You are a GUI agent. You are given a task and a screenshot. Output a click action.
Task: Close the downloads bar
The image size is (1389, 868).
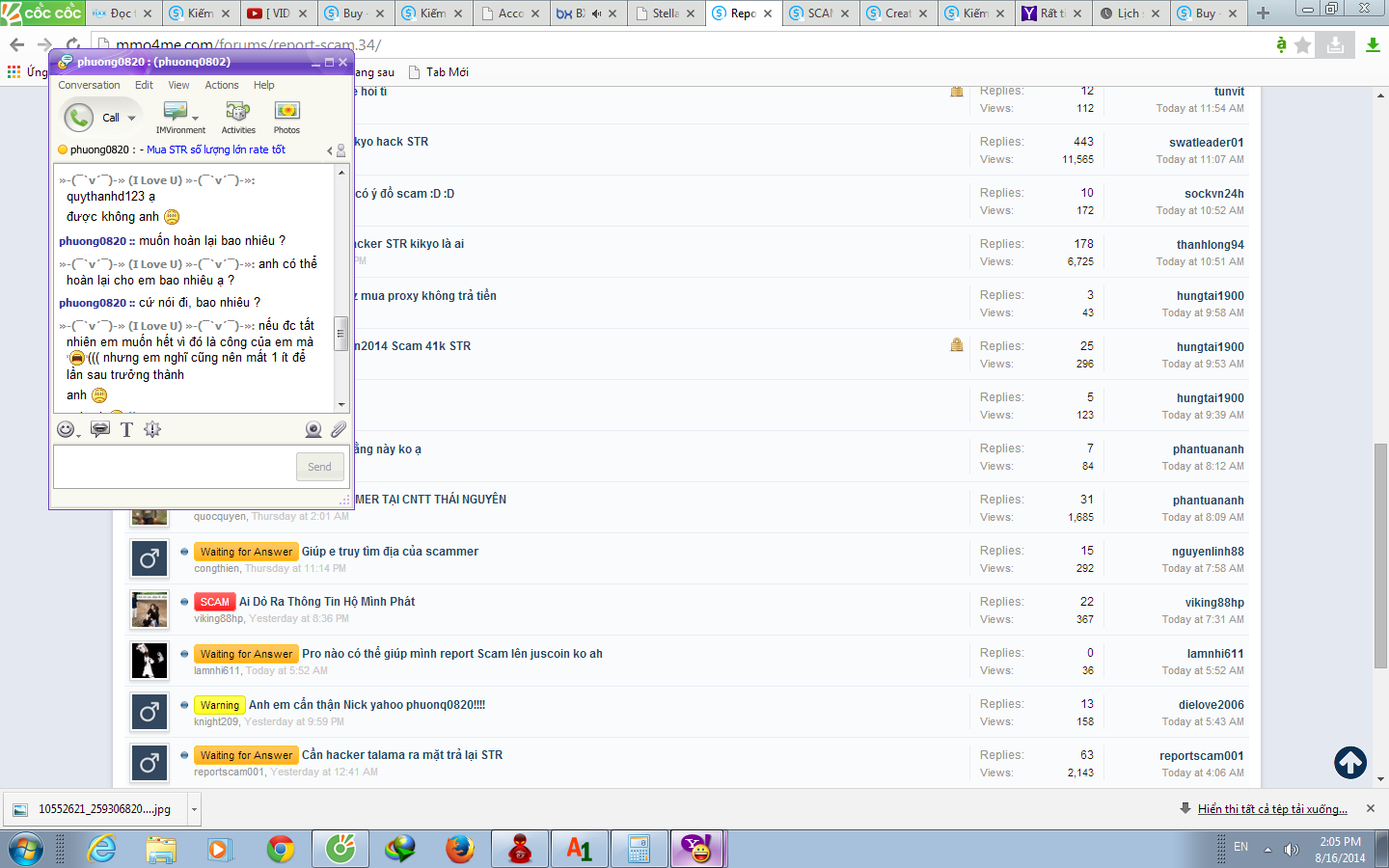point(1371,808)
